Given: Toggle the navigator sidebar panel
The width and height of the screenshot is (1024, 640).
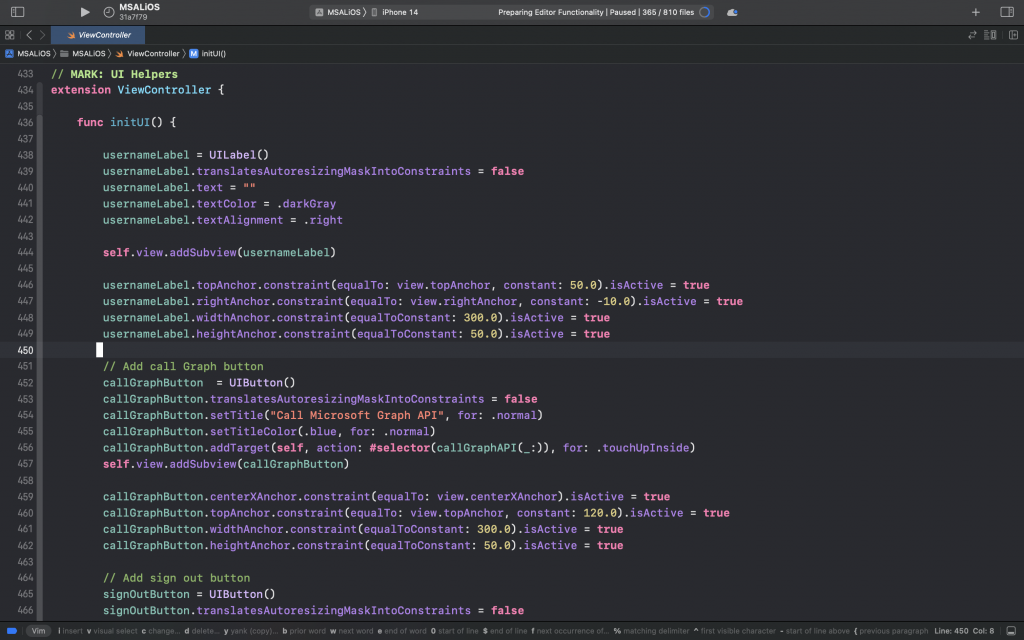Looking at the screenshot, I should click(x=18, y=12).
